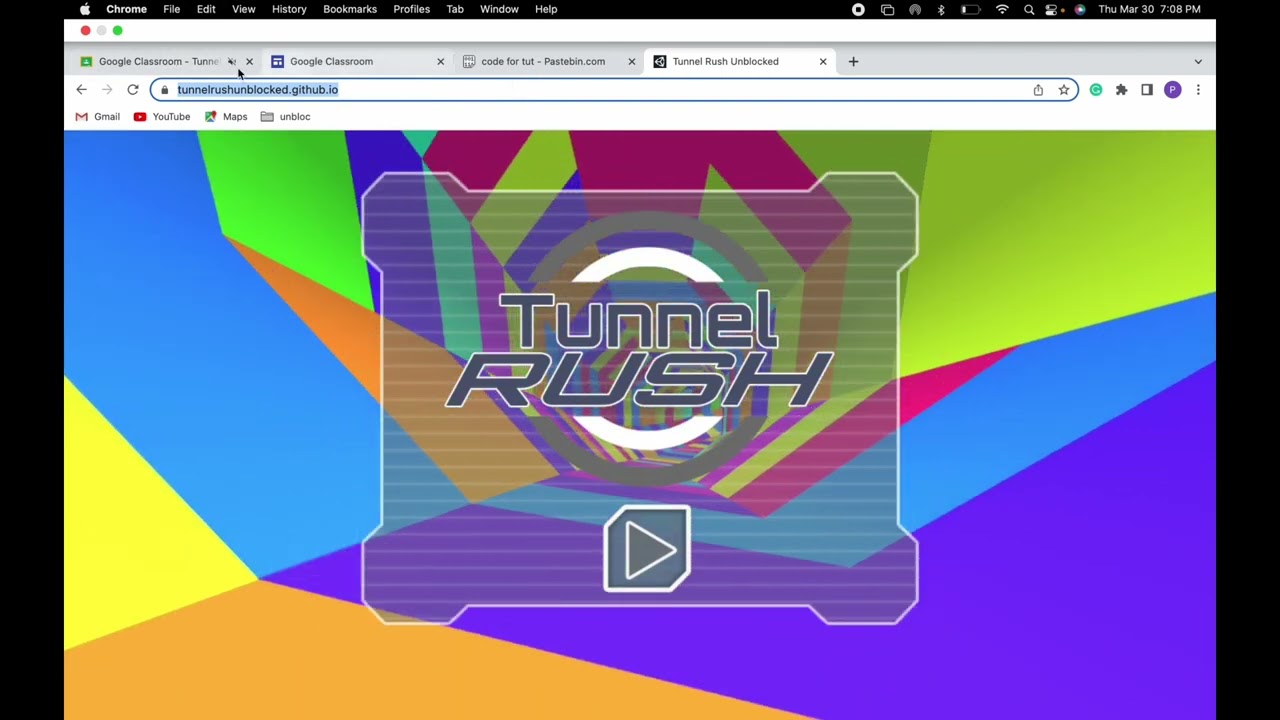Open Spotlight search magnifier
The height and width of the screenshot is (720, 1280).
pos(1029,9)
